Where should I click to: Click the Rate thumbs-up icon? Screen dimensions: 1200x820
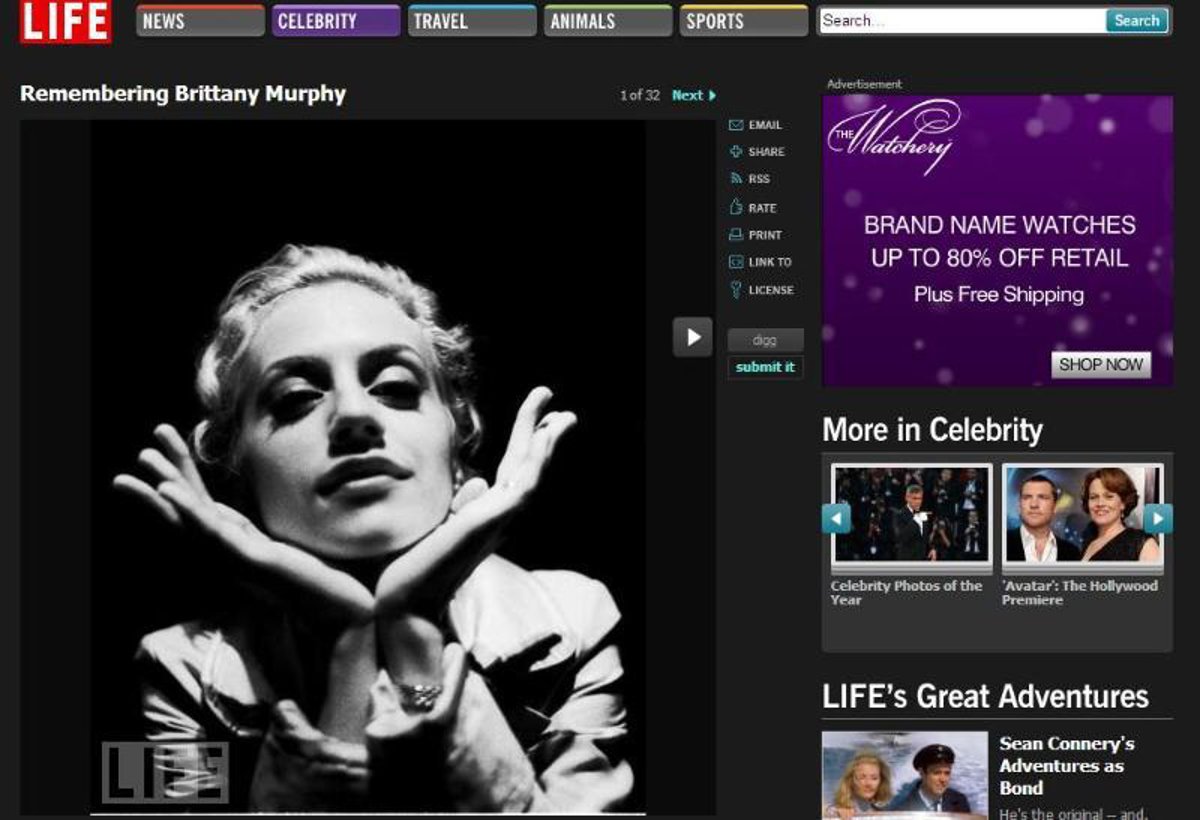click(736, 208)
